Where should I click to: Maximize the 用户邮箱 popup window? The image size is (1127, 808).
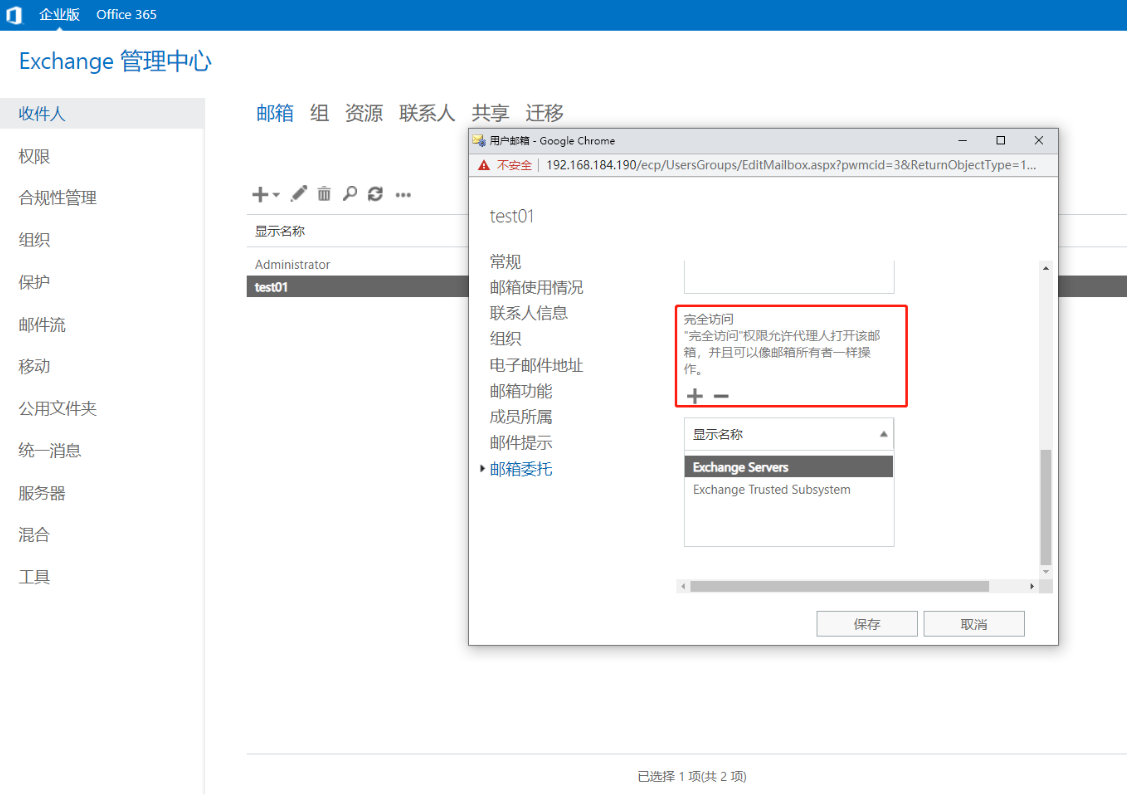coord(1000,141)
